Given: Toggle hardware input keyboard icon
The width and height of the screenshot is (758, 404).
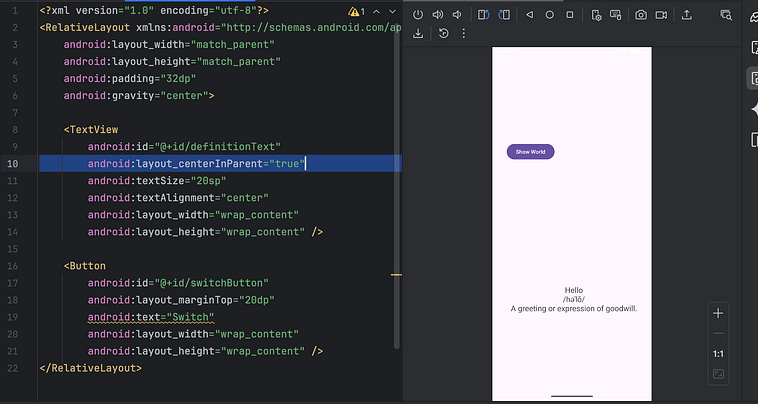Looking at the screenshot, I should tap(615, 15).
